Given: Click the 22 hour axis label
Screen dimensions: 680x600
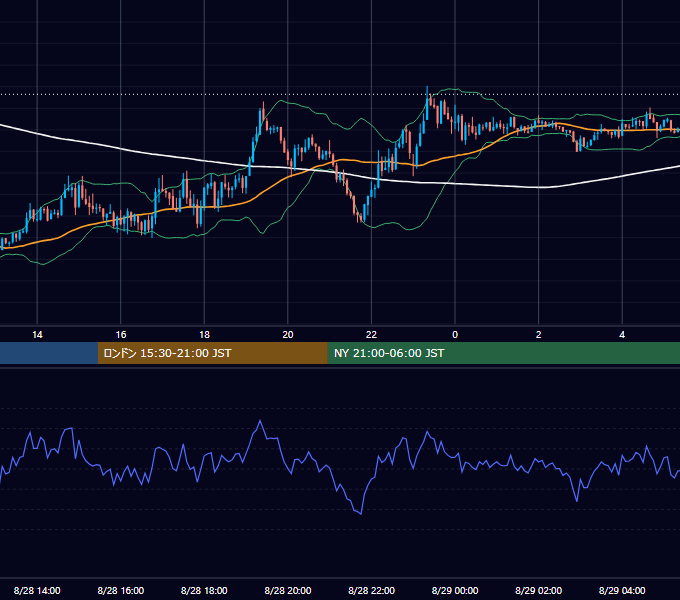Looking at the screenshot, I should [371, 335].
